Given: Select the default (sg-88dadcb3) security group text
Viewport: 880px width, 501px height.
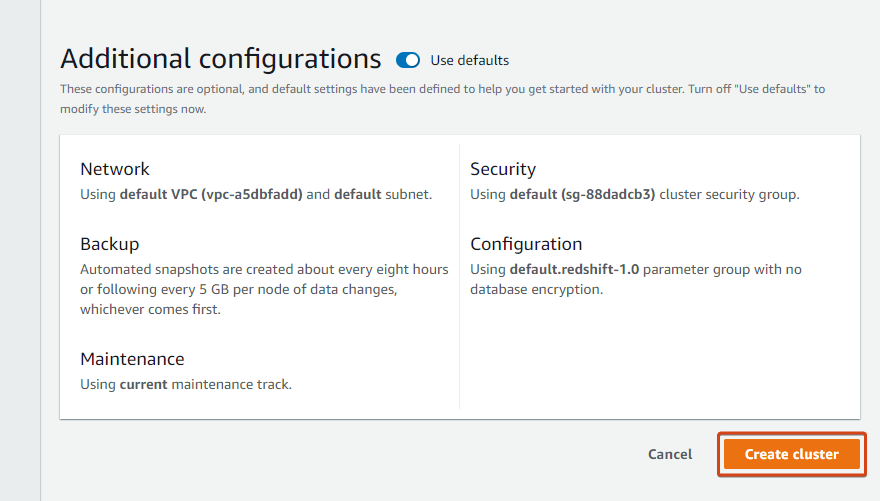Looking at the screenshot, I should point(582,195).
